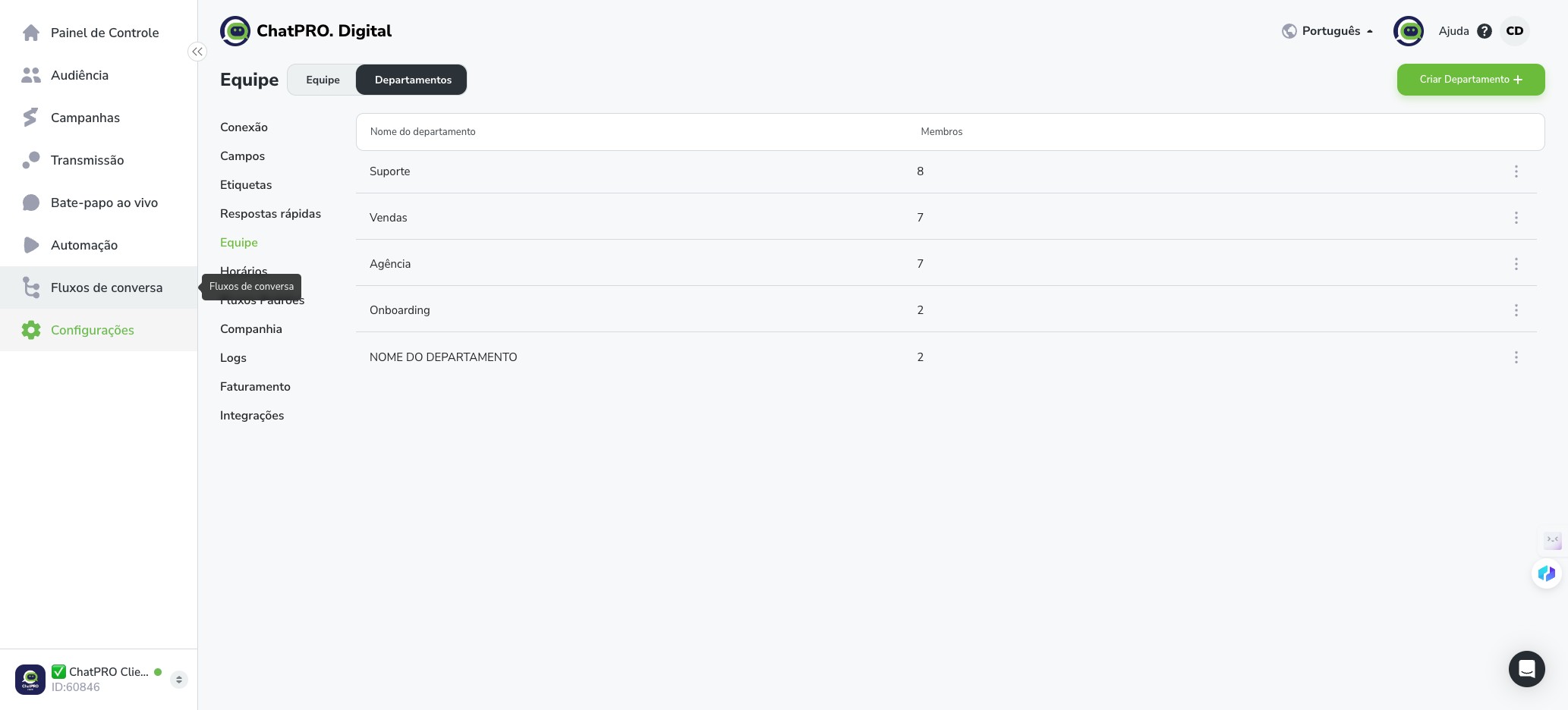Click the Transmissão sidebar icon
1568x710 pixels.
(x=31, y=160)
